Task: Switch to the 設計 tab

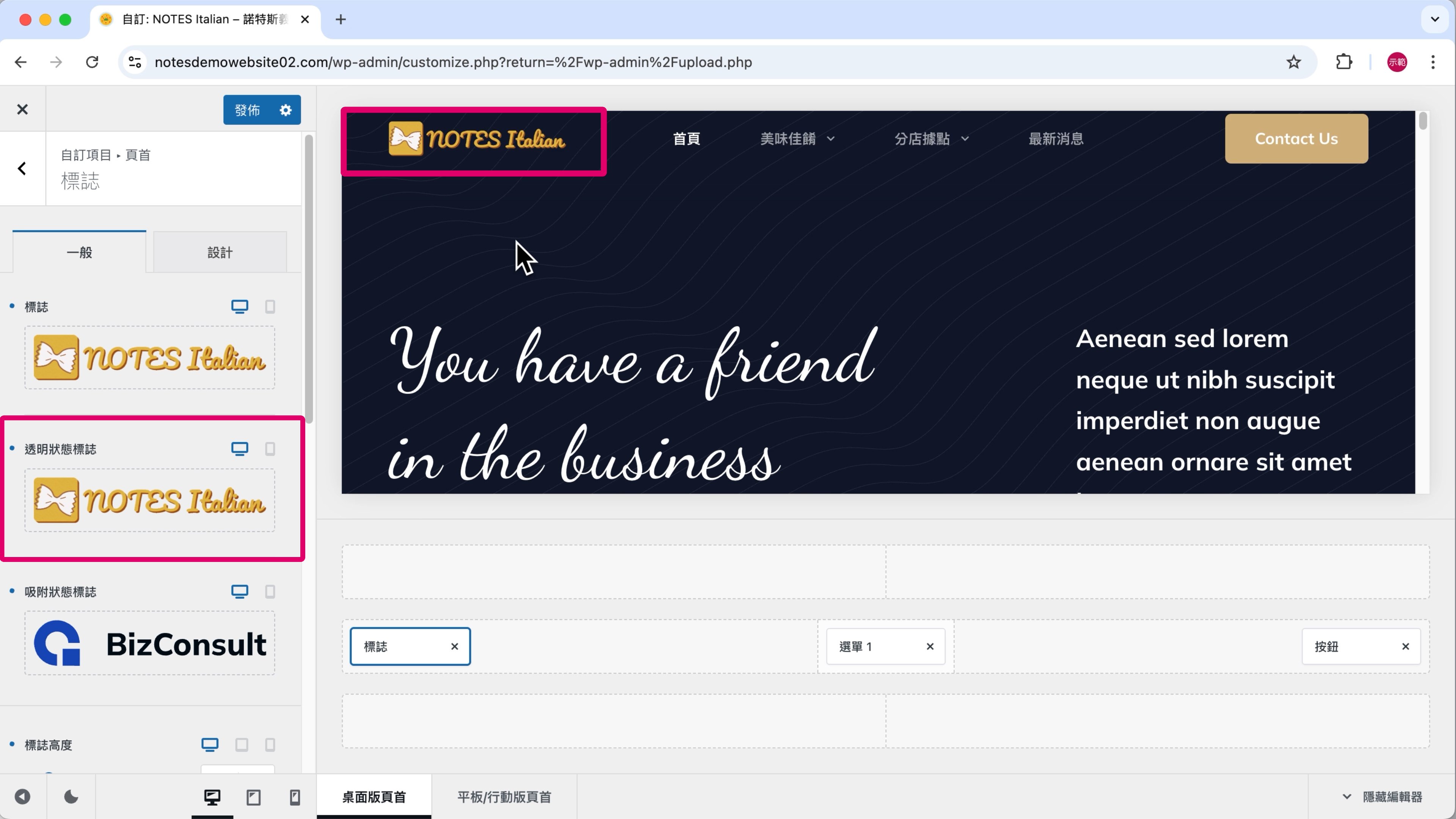Action: 219,253
